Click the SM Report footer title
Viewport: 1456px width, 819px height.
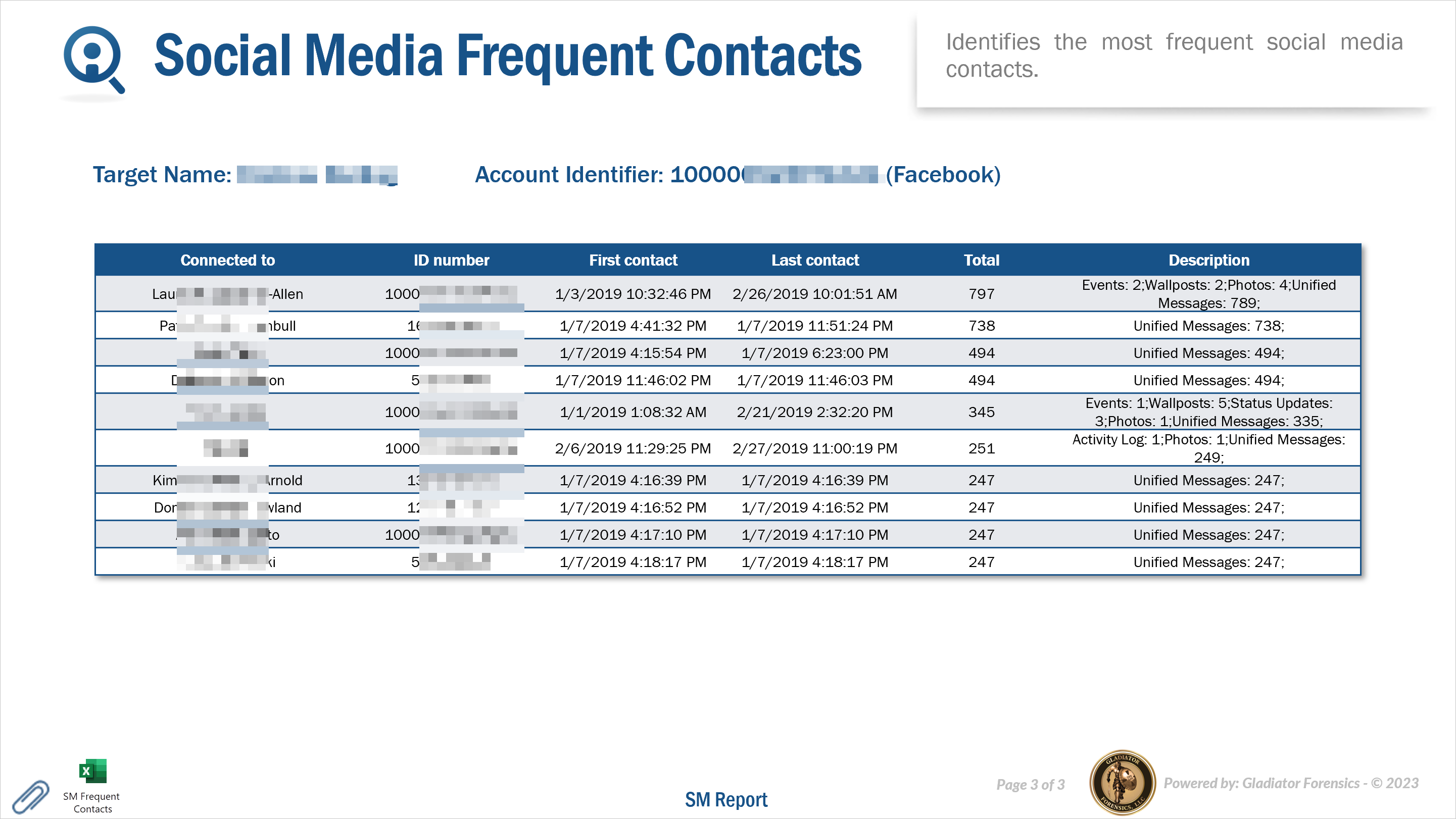(x=726, y=799)
